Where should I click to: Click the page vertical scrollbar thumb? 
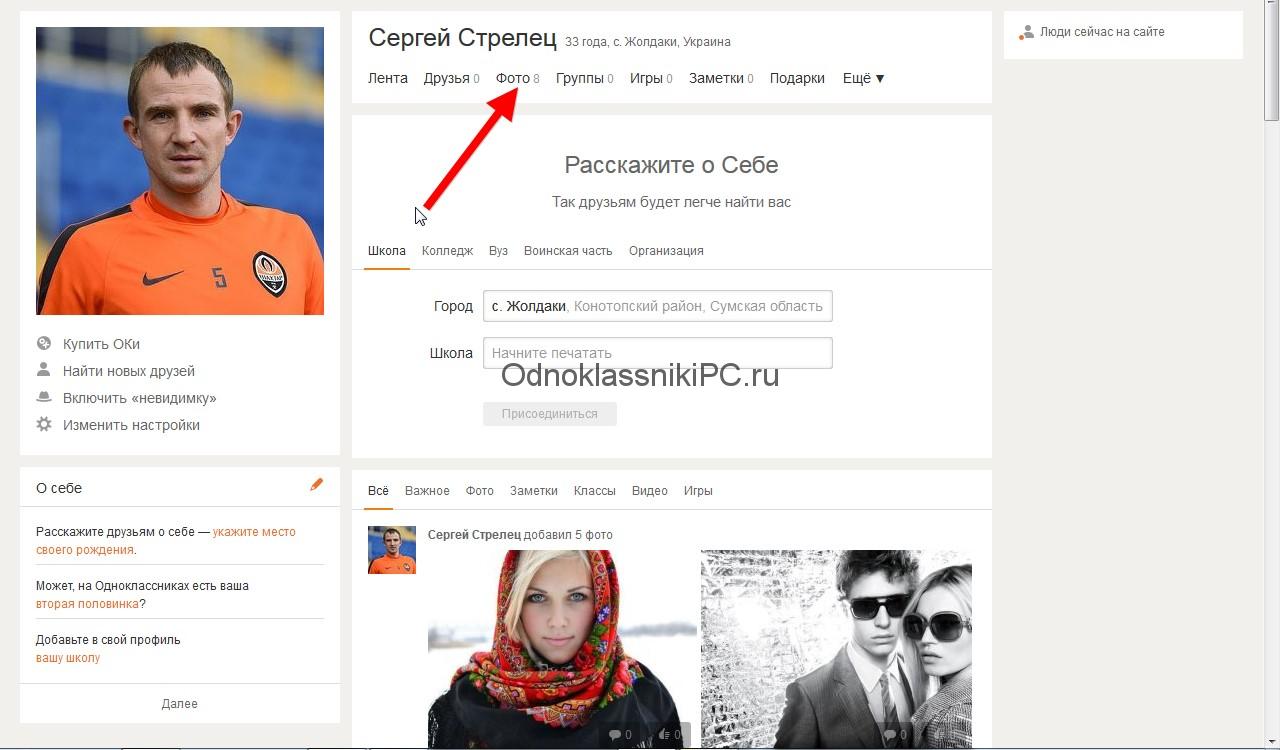(1271, 60)
